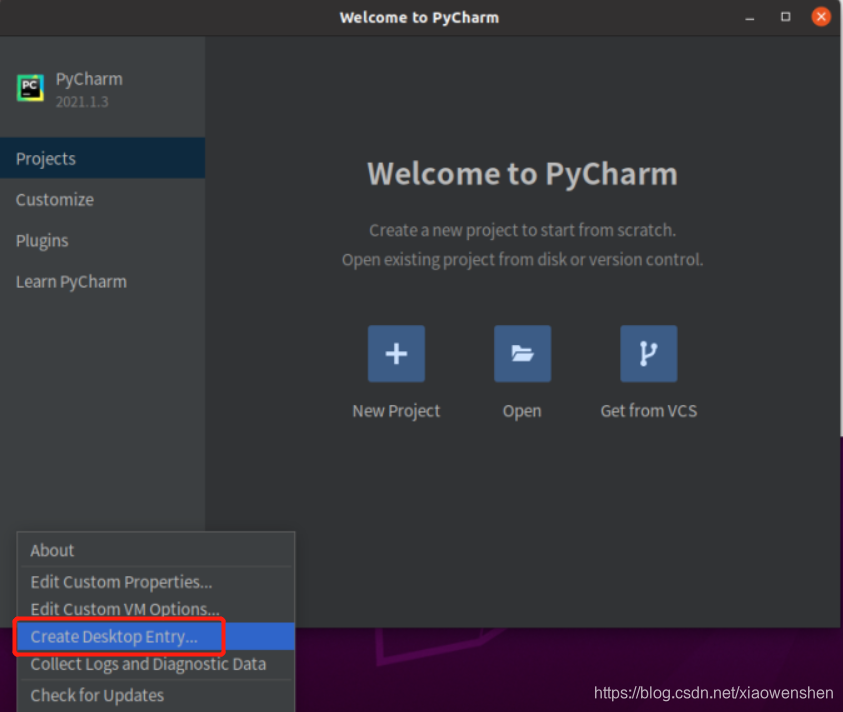Select Collect Logs and Diagnostic Data
Viewport: 843px width, 712px height.
(x=156, y=664)
